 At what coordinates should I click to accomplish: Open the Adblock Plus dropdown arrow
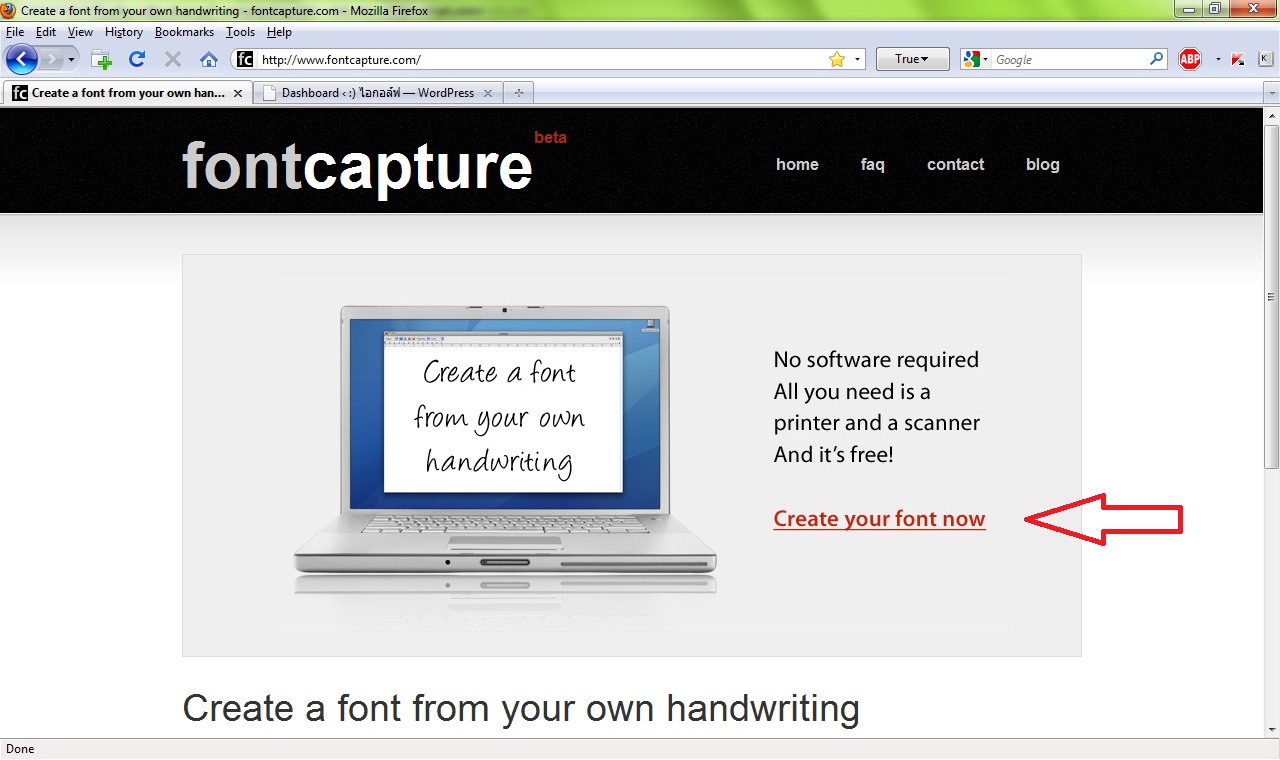(1218, 60)
